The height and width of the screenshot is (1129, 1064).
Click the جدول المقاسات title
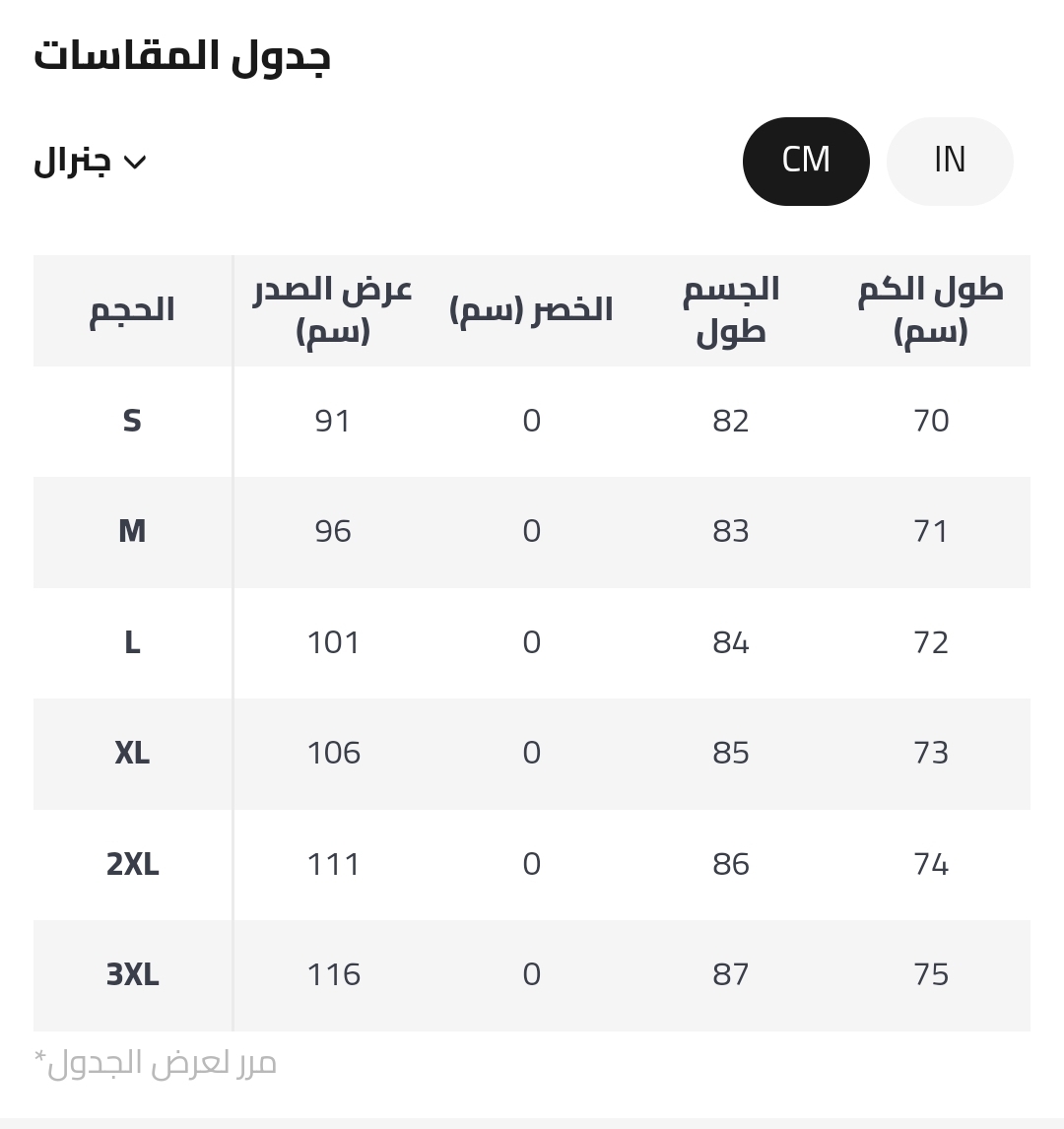coord(182,56)
